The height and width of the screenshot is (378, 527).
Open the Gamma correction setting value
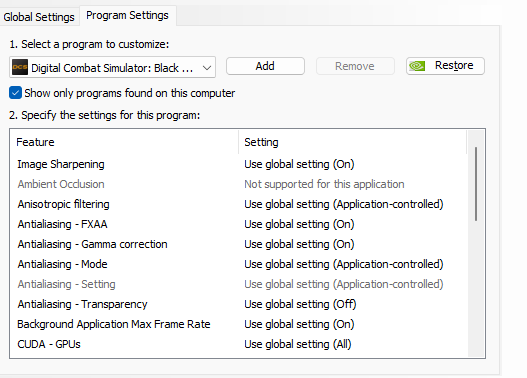[299, 244]
